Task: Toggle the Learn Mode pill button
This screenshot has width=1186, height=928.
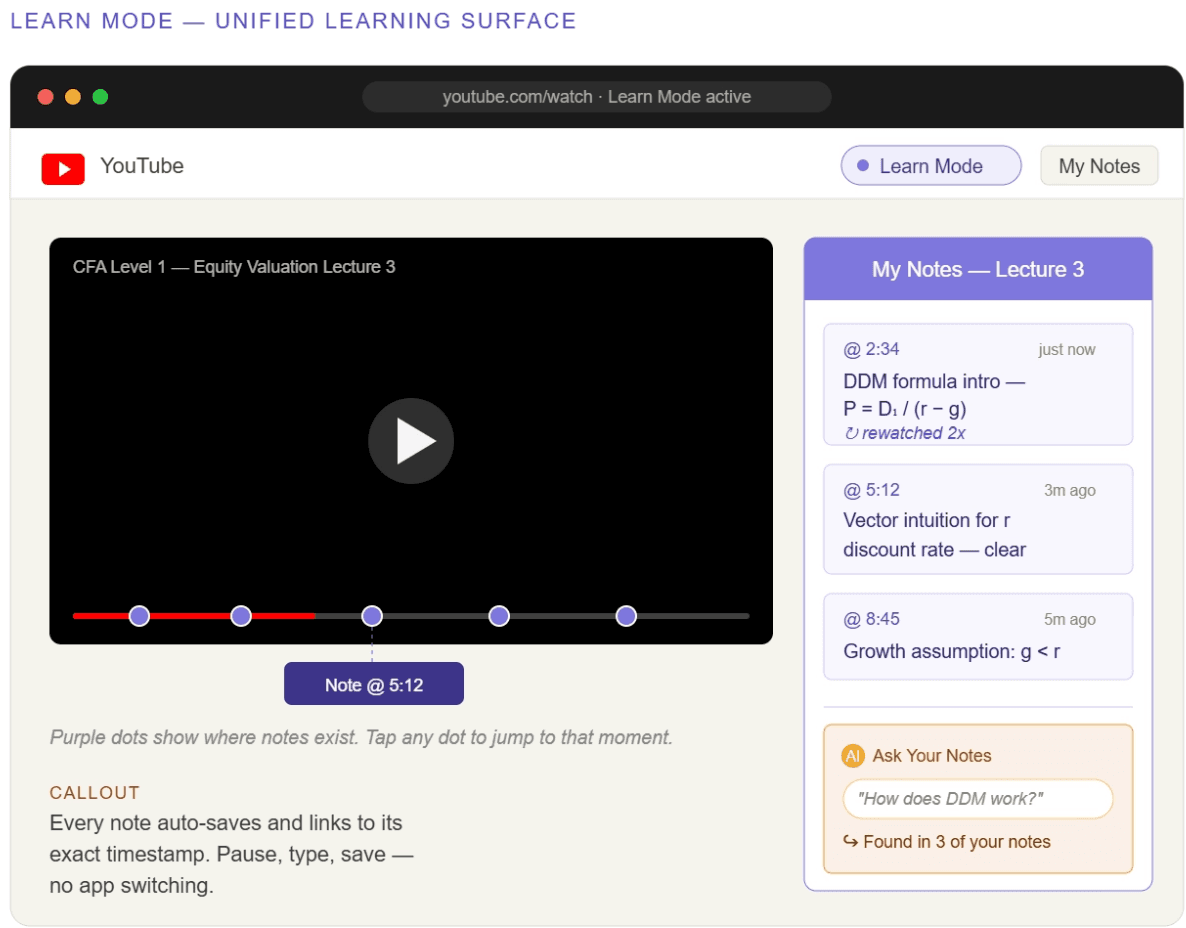Action: pyautogui.click(x=930, y=166)
